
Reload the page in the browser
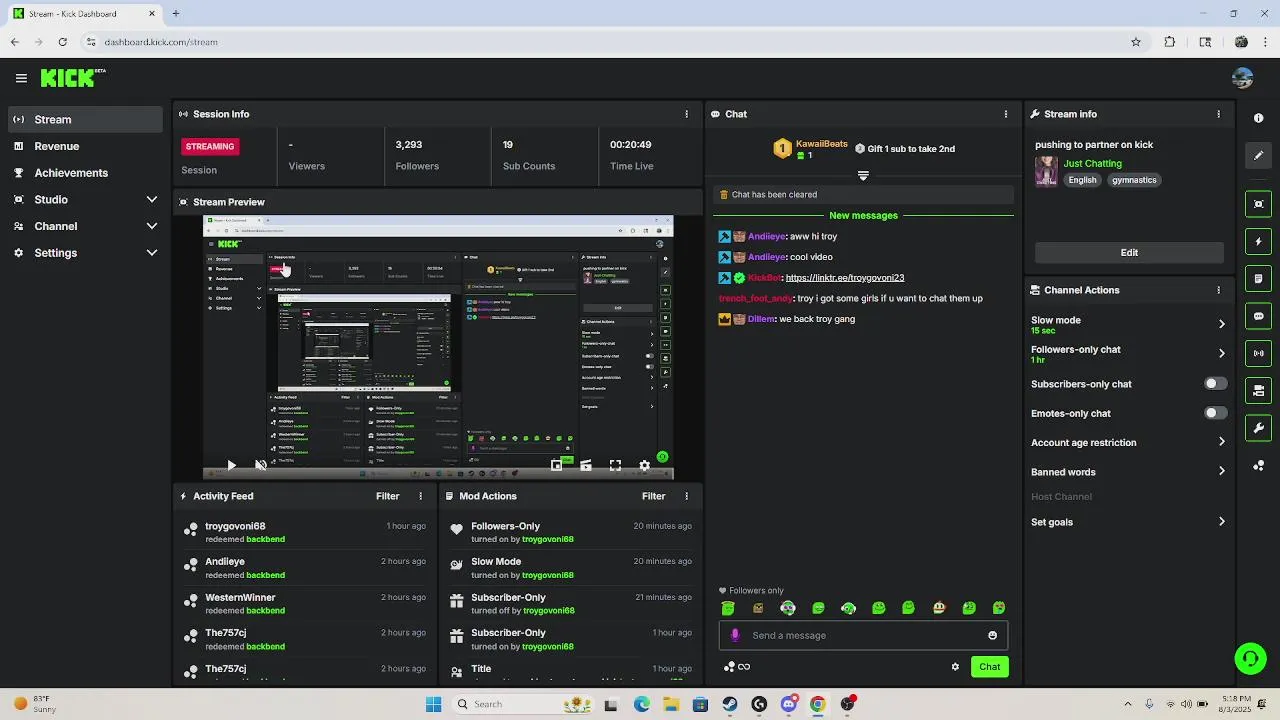[62, 42]
